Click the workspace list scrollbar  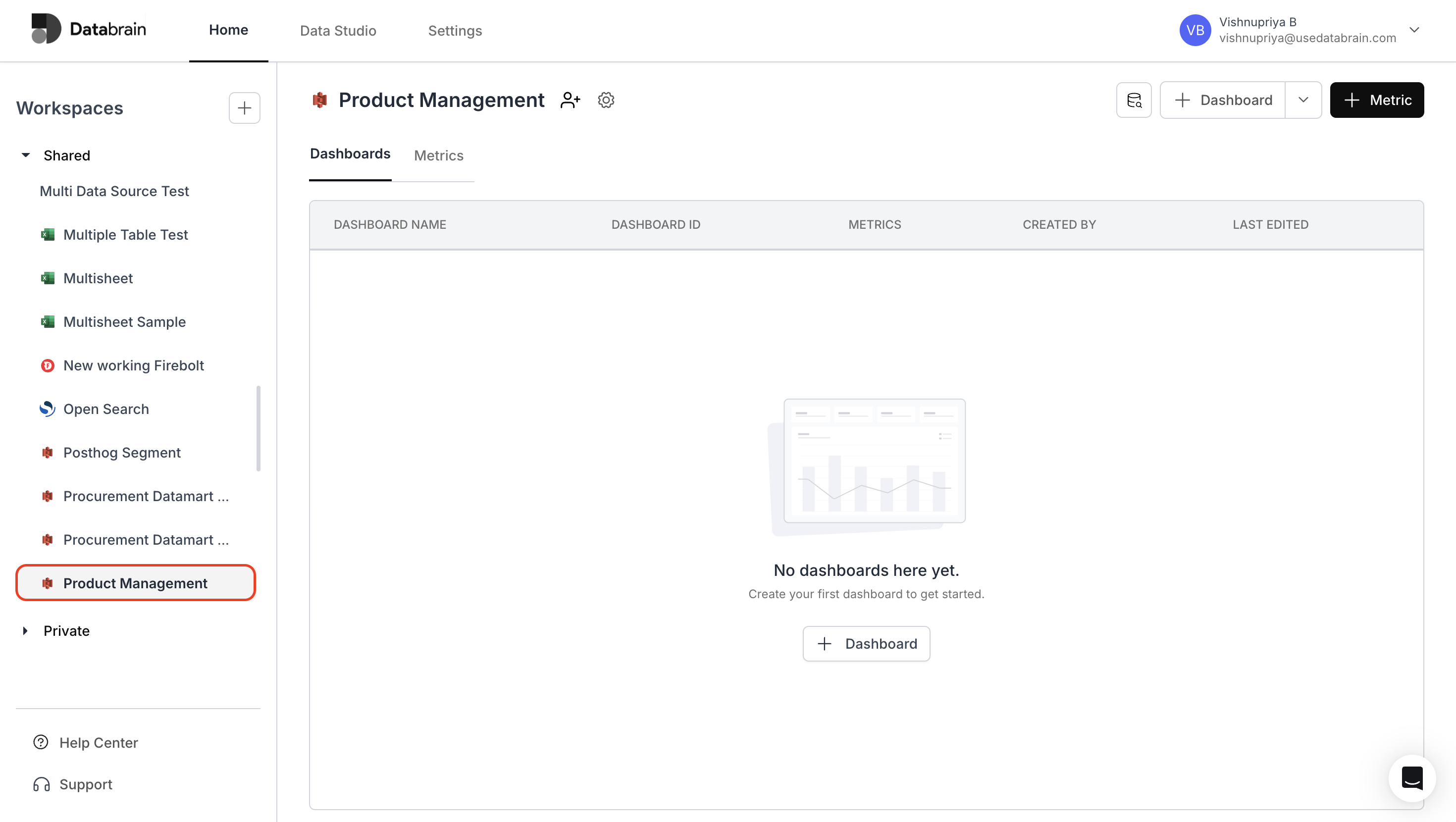259,428
